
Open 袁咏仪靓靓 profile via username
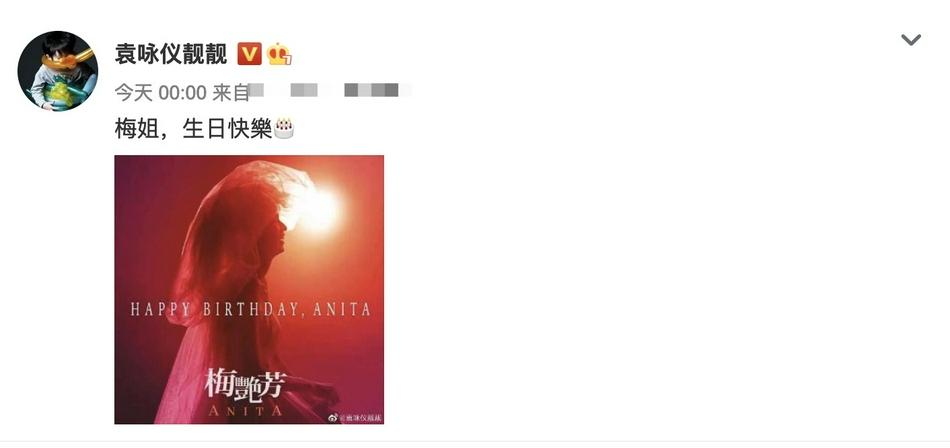pyautogui.click(x=171, y=54)
